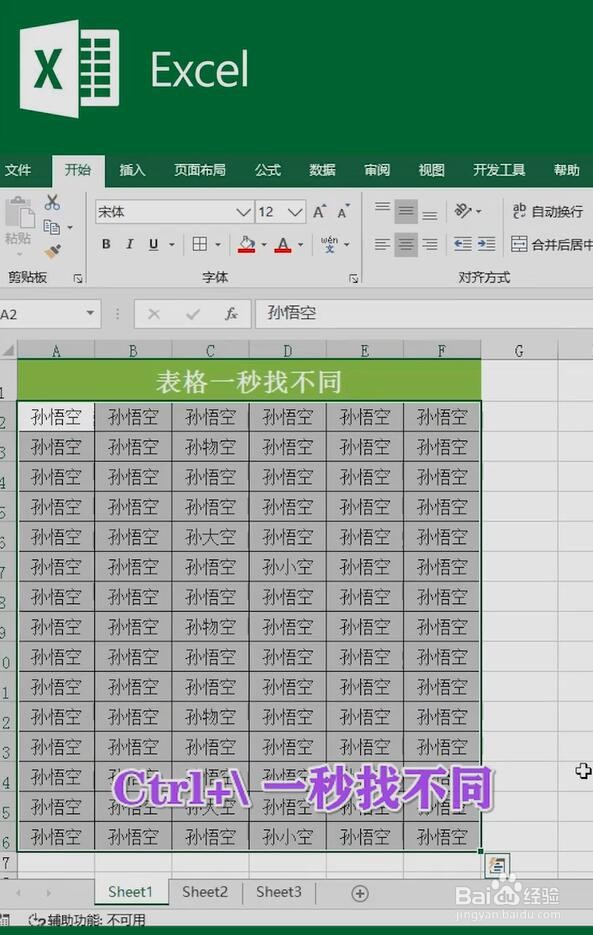Toggle Bold formatting
The width and height of the screenshot is (593, 935).
[x=106, y=244]
